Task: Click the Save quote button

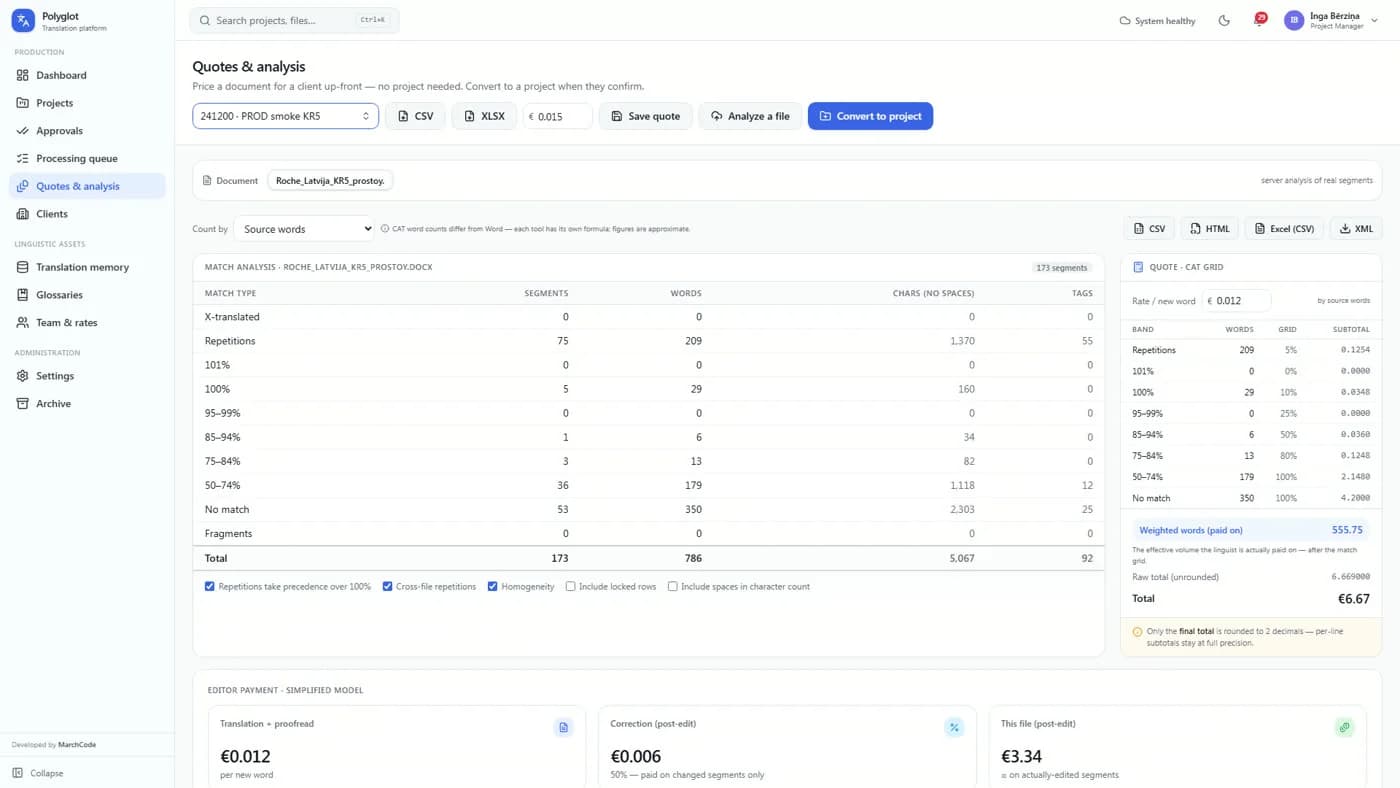Action: [645, 116]
